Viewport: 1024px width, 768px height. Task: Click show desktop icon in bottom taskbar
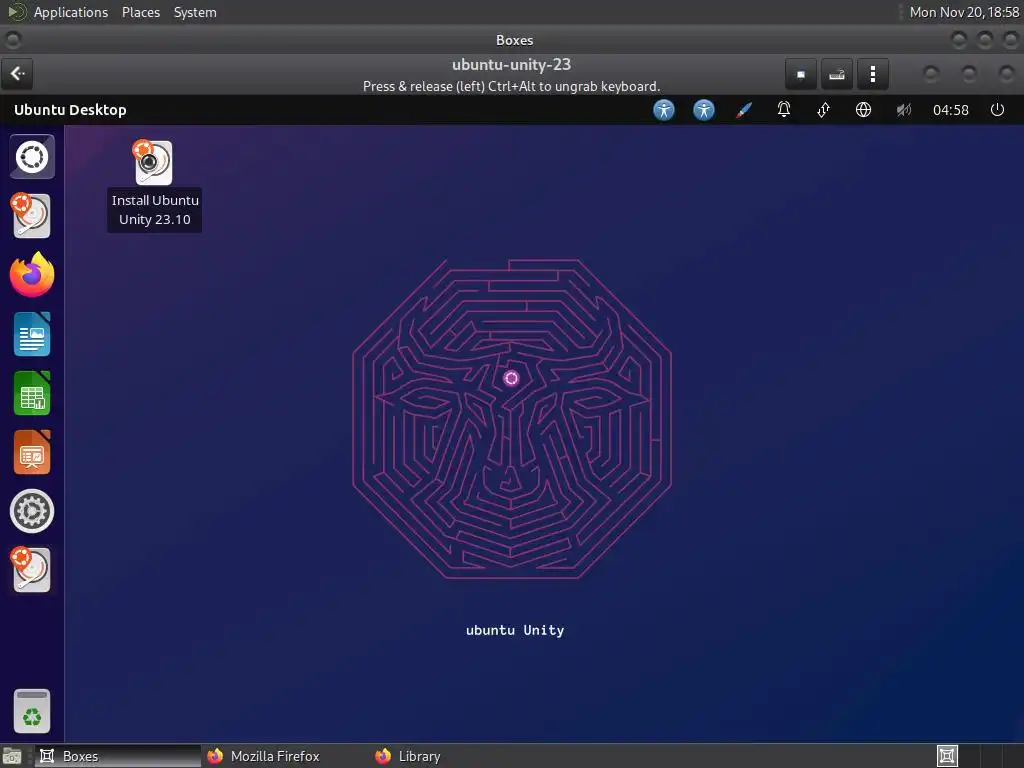pyautogui.click(x=12, y=756)
